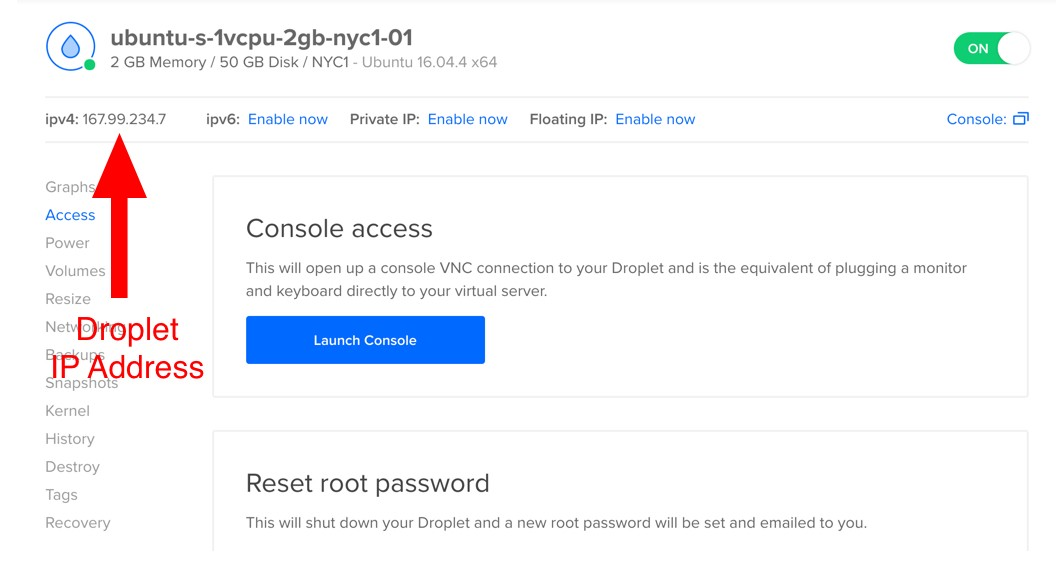Click the Ubuntu 16.04.4 x64 label

[430, 62]
